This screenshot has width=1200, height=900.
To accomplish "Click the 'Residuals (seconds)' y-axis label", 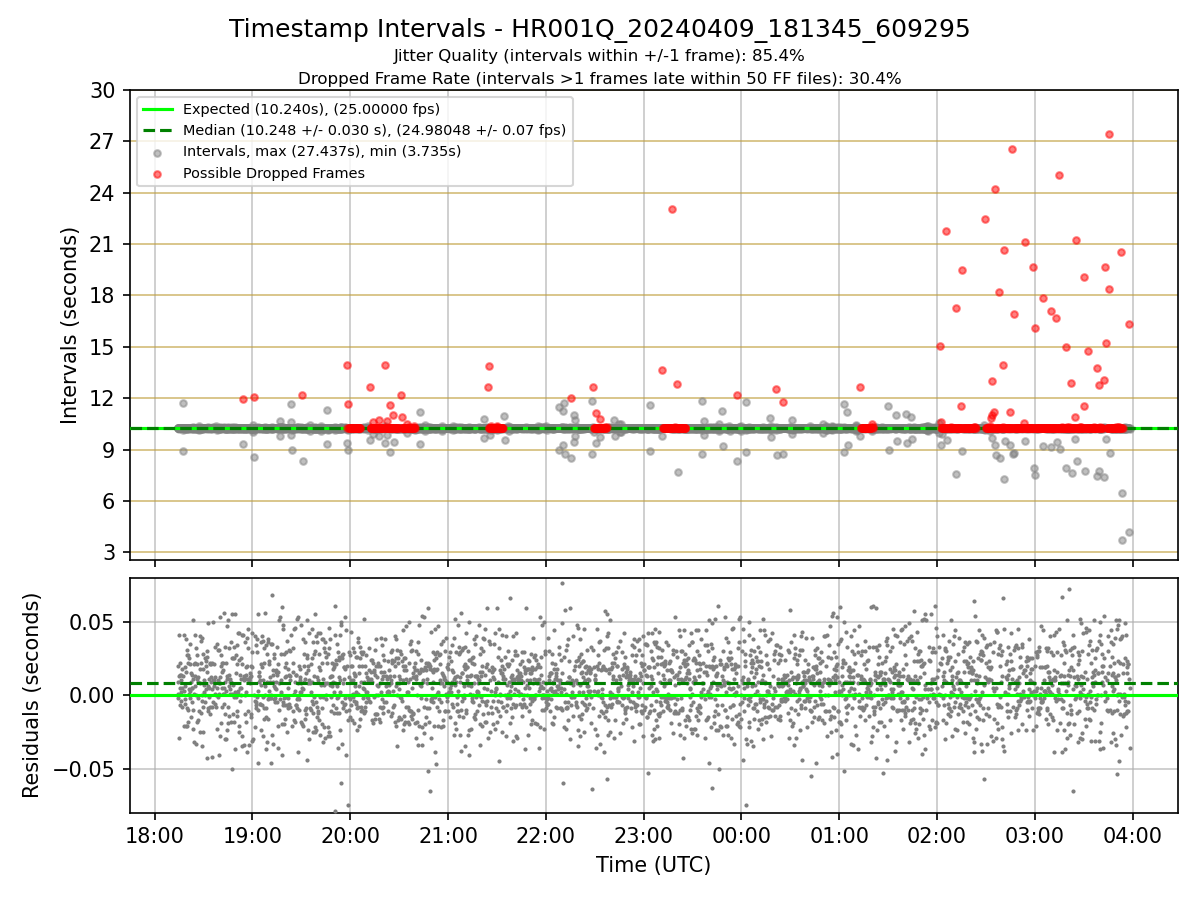I will 32,695.
